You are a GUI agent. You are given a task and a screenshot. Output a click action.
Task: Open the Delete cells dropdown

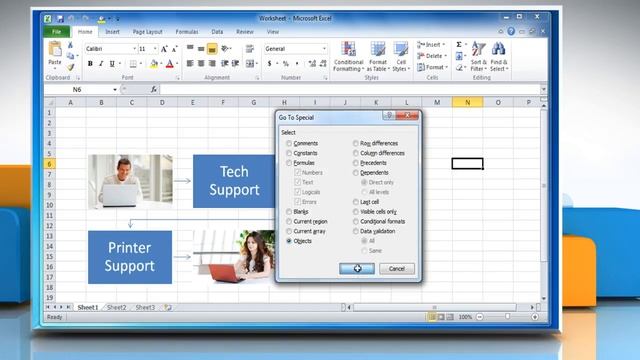[433, 56]
